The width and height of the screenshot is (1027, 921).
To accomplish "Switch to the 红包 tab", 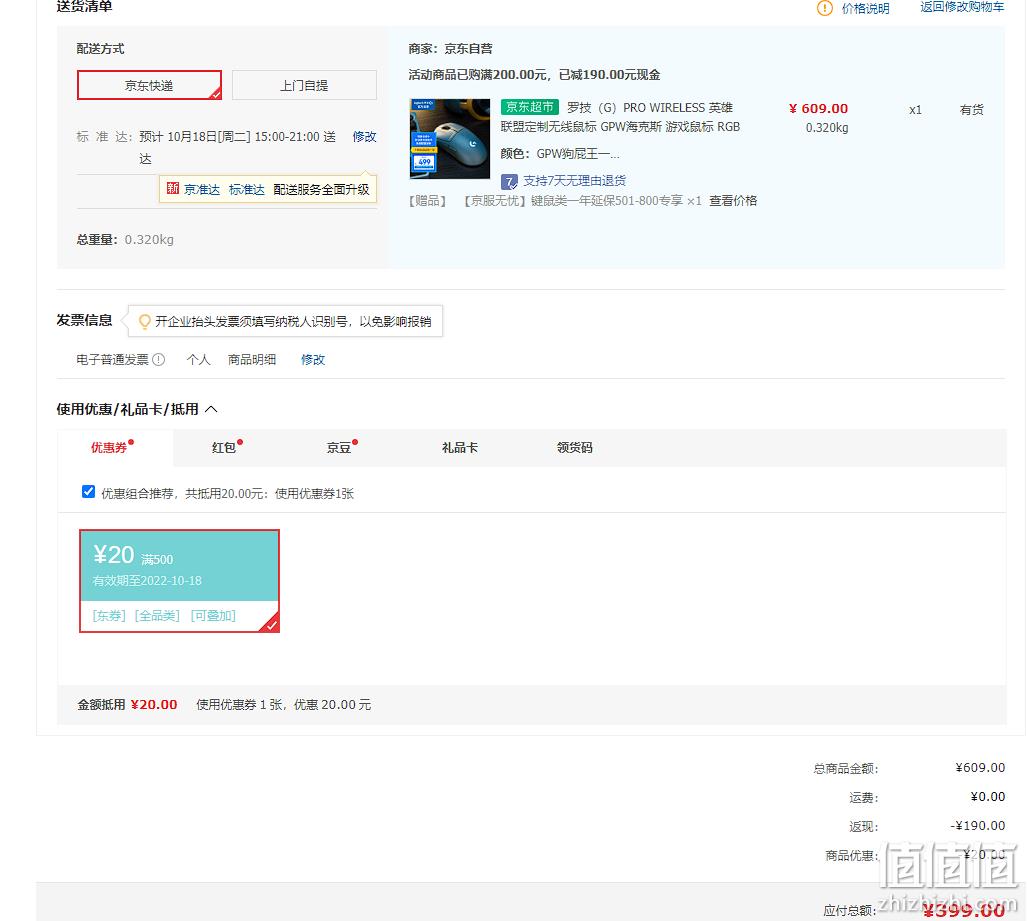I will pos(224,447).
